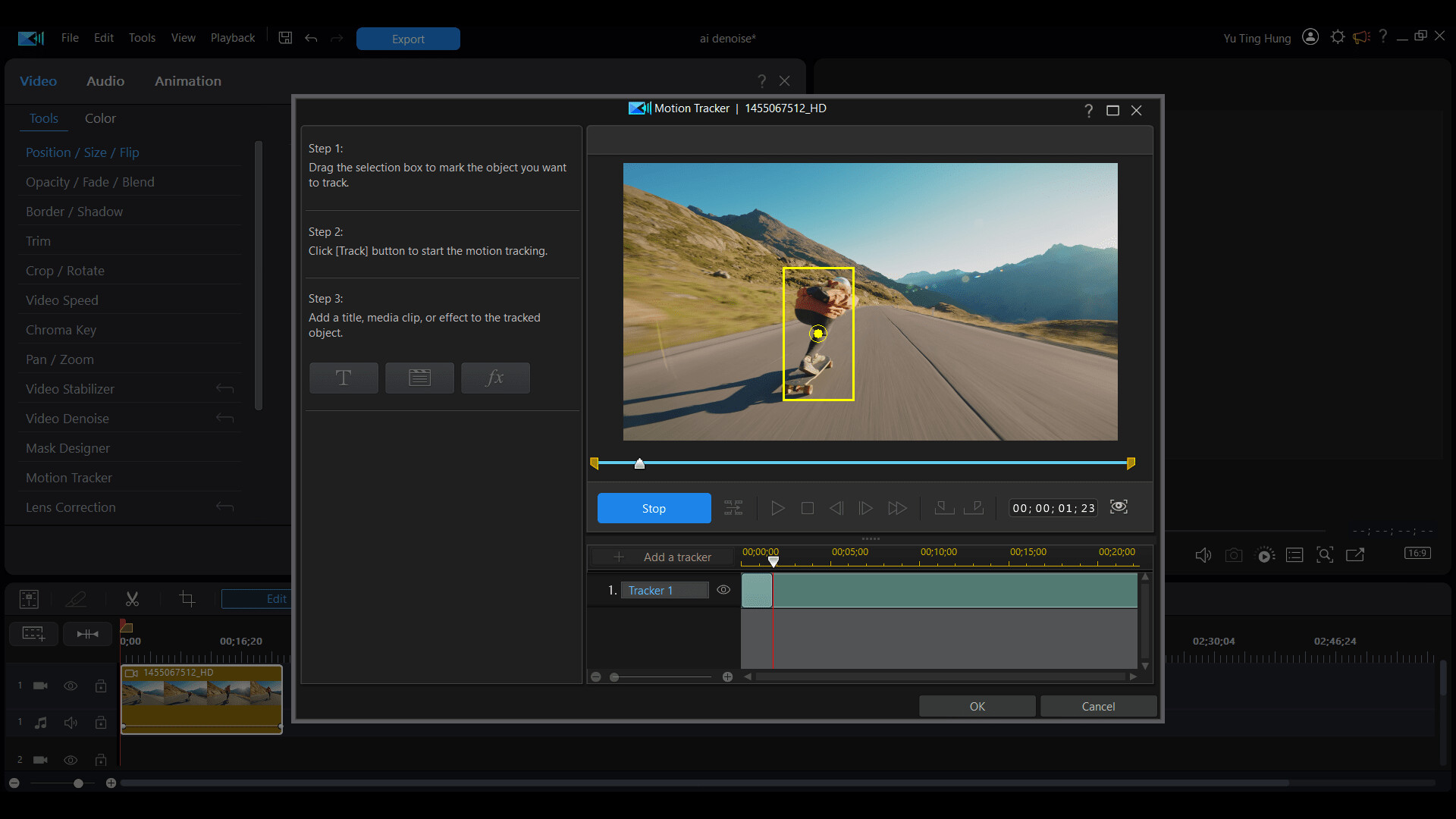Apply an effect using the fx icon
1456x819 pixels.
(x=495, y=378)
